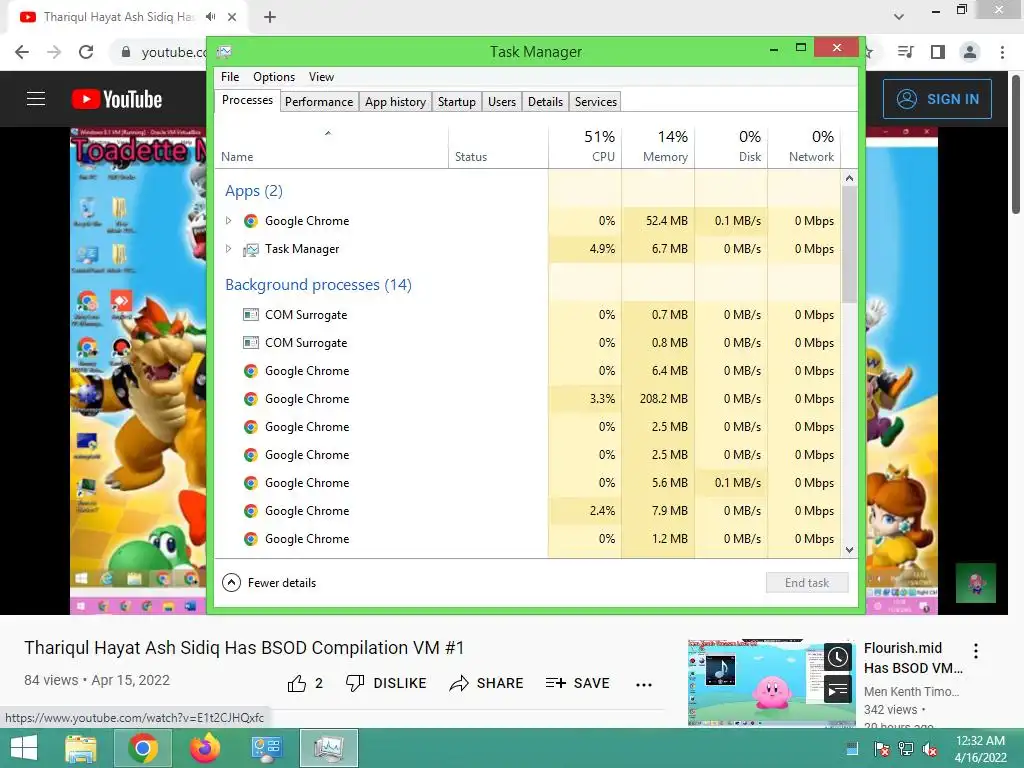Screen dimensions: 1024x768
Task: Click the Action Center flag tray icon
Action: coord(881,749)
